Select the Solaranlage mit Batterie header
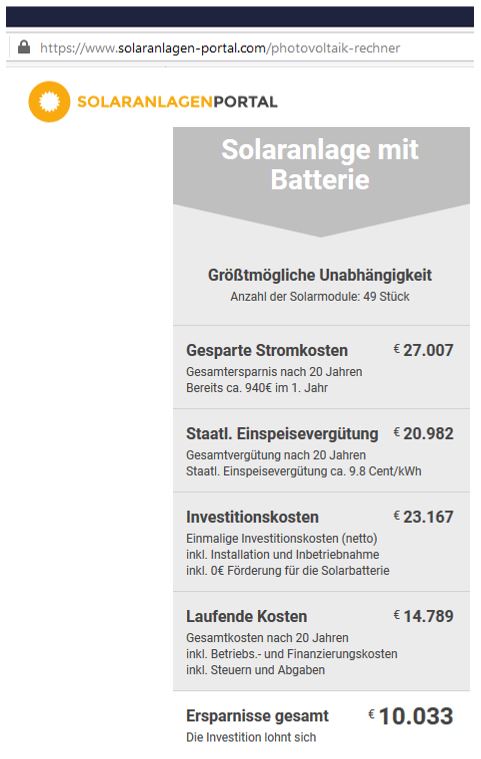 pos(320,165)
